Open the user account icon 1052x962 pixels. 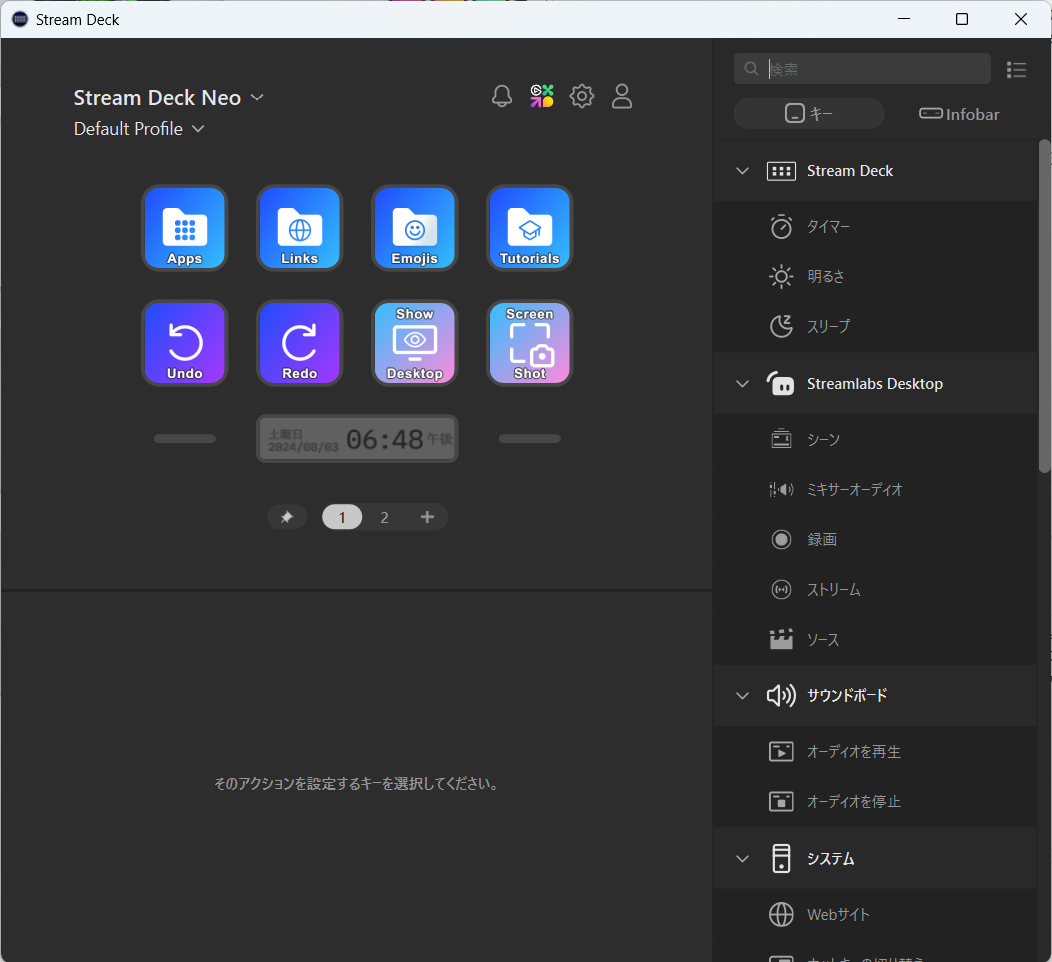click(x=622, y=96)
